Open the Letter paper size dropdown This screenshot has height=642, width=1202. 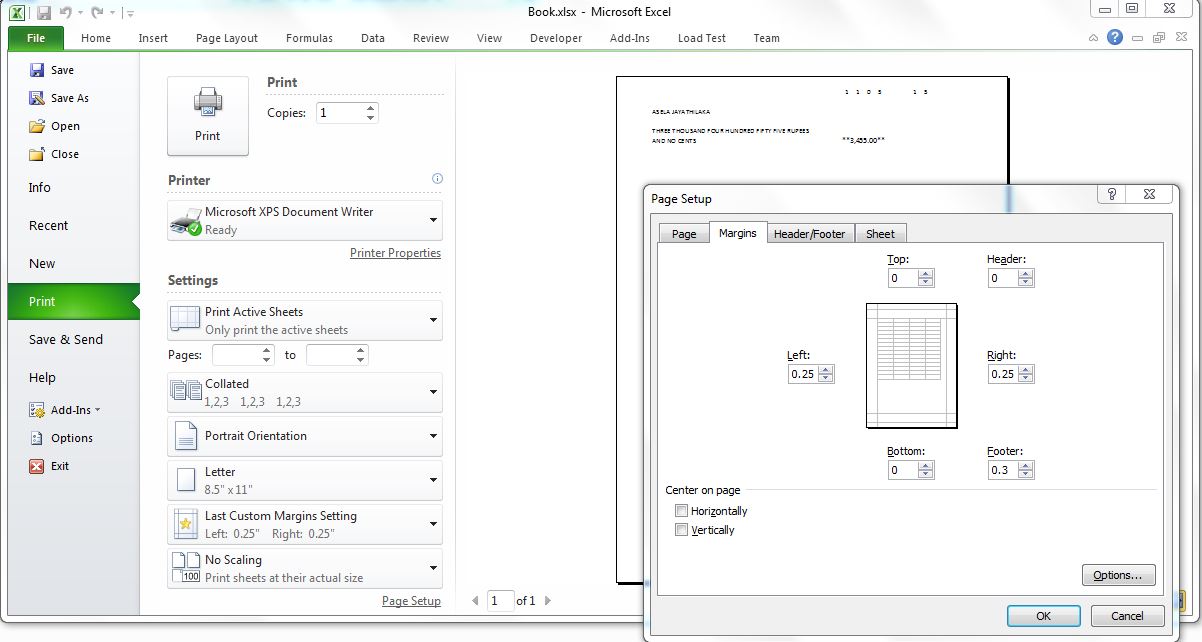click(x=305, y=480)
